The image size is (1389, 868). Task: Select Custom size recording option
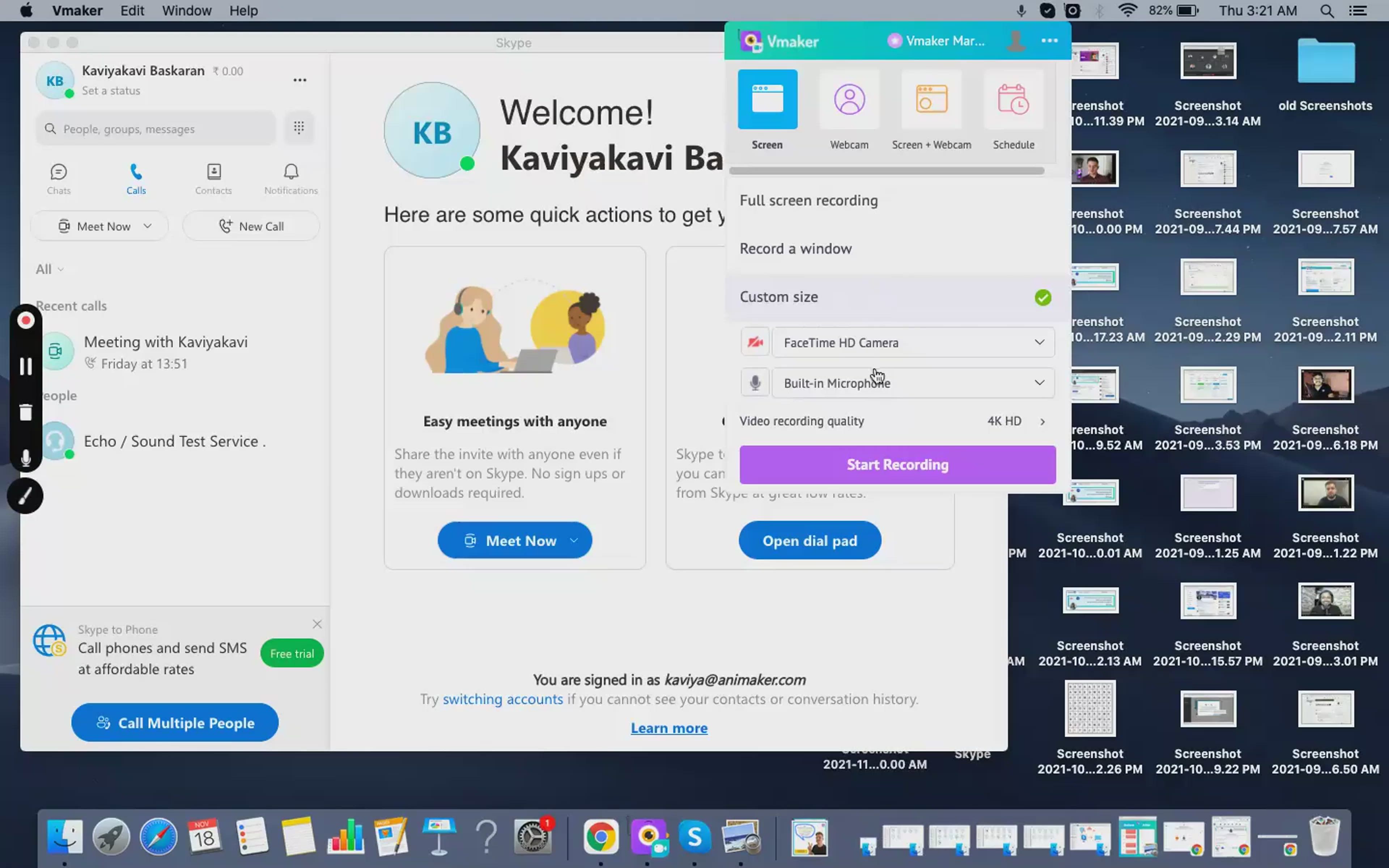click(898, 297)
